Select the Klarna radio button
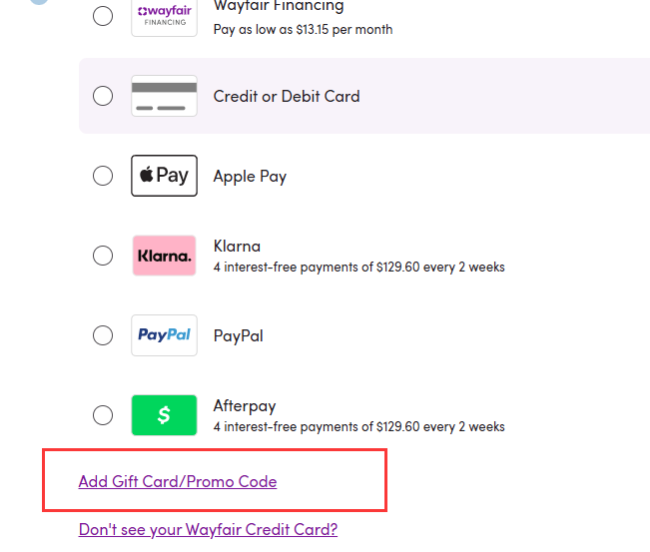The width and height of the screenshot is (650, 552). coord(103,256)
